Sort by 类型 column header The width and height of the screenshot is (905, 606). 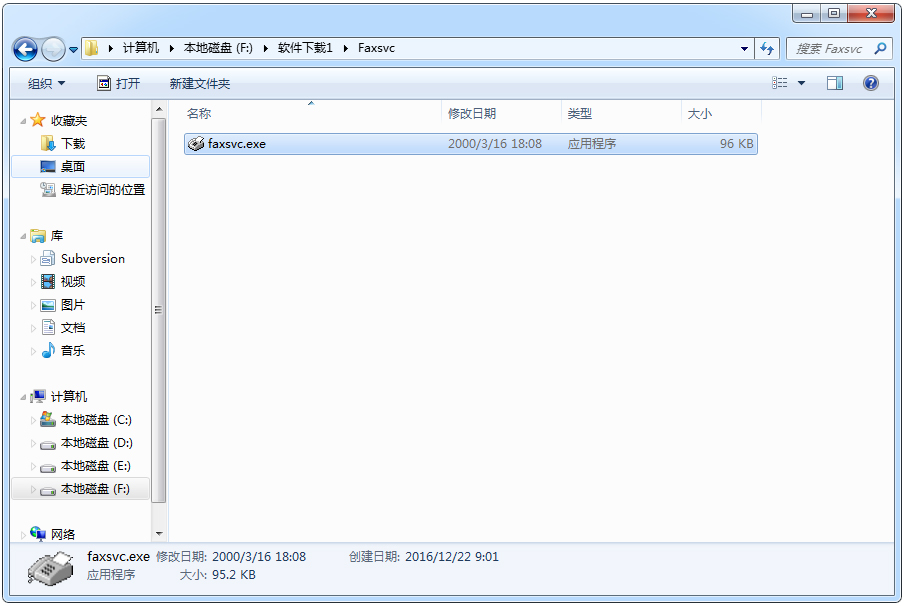[621, 113]
